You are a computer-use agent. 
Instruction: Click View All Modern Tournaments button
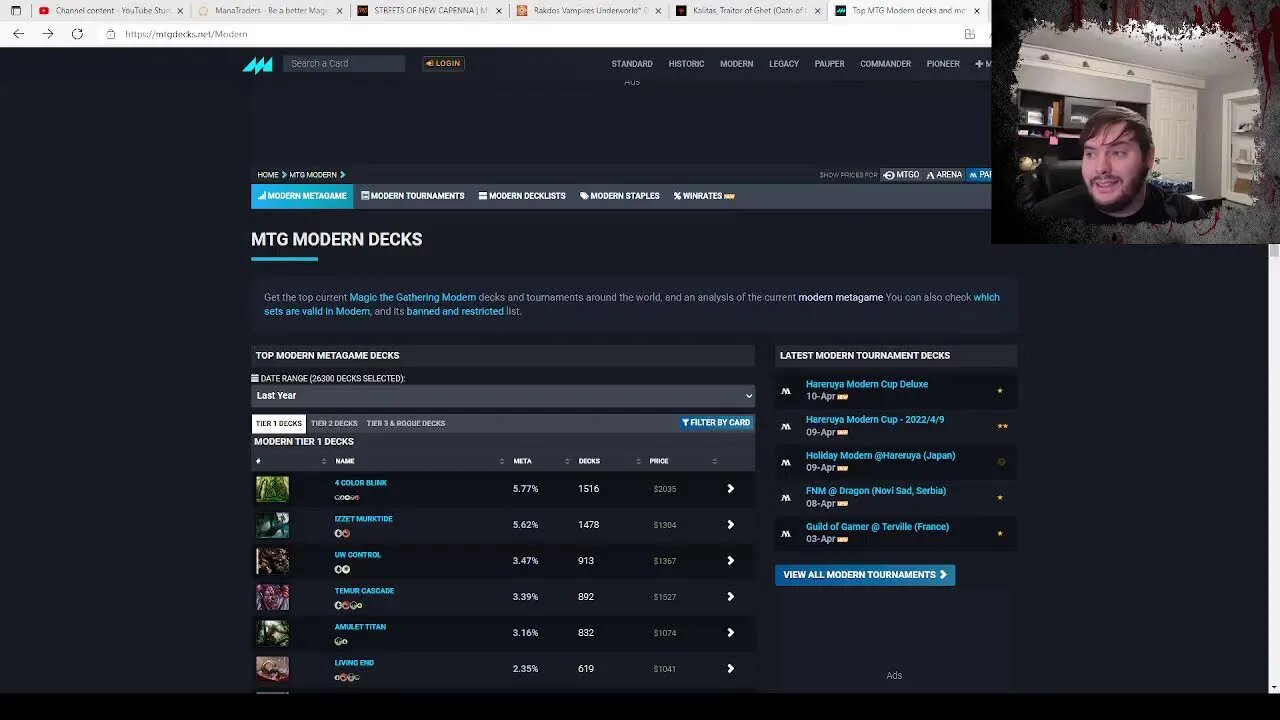coord(865,575)
